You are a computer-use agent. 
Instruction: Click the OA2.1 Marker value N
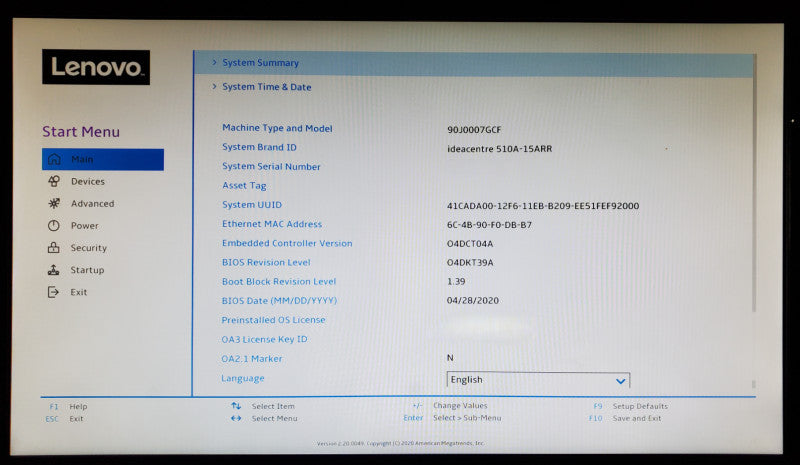click(450, 358)
